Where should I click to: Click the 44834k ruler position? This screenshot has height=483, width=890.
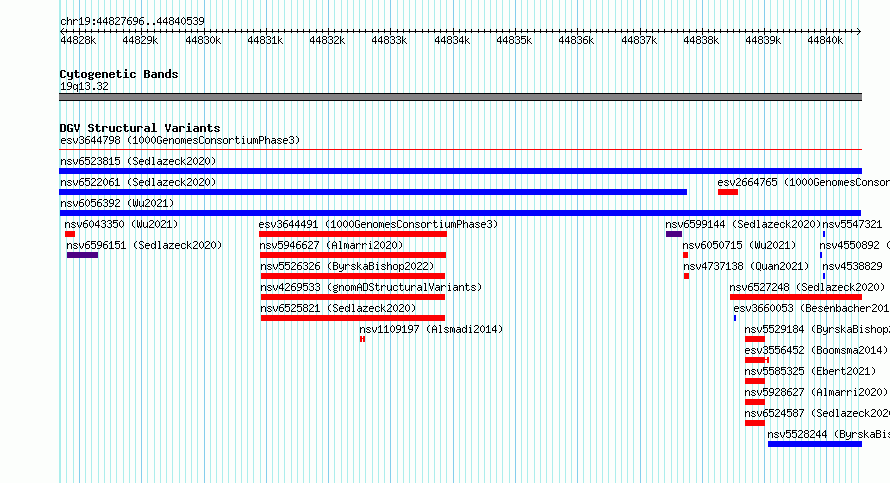[452, 40]
